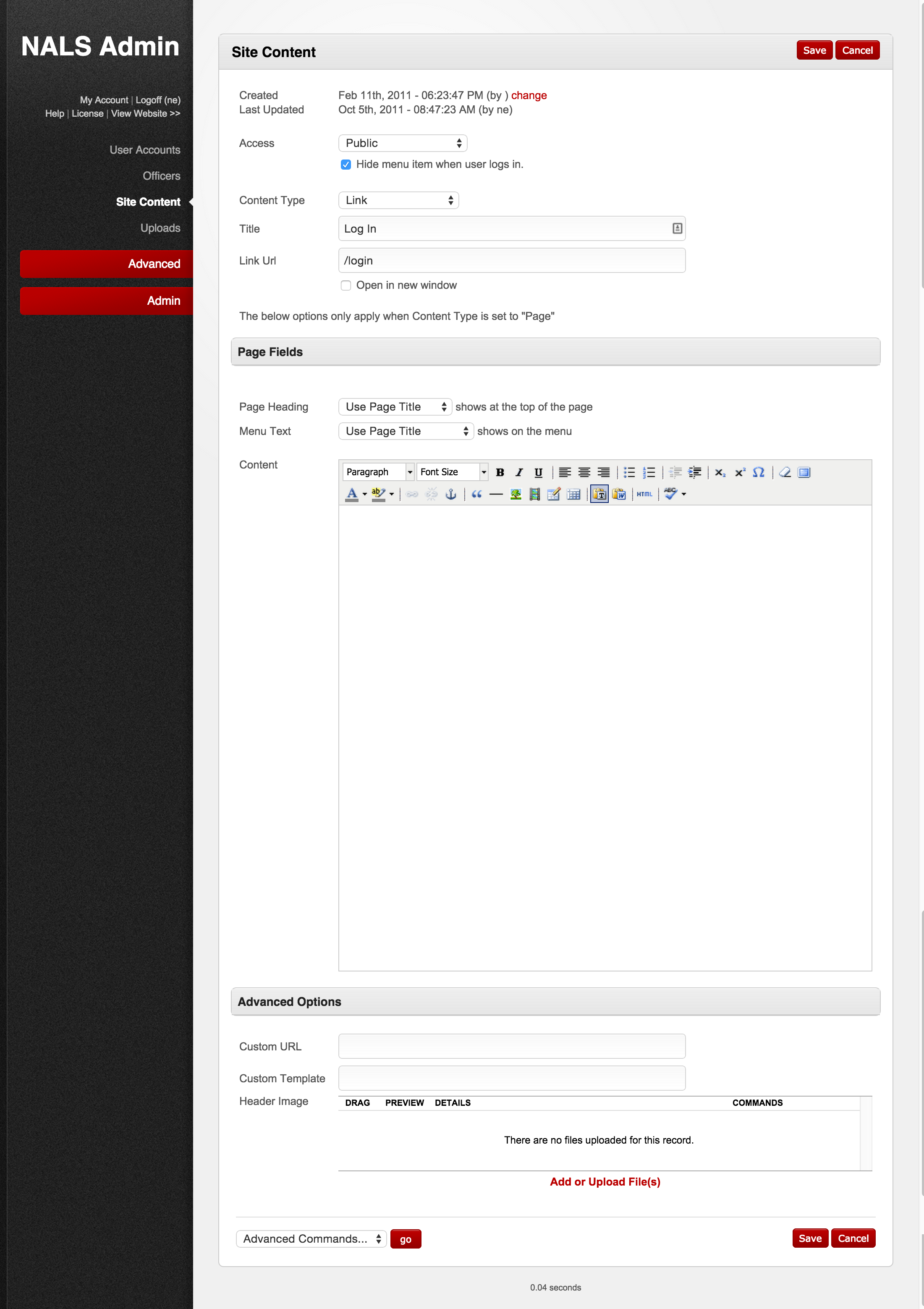This screenshot has width=924, height=1309.
Task: Toggle bold formatting in the editor
Action: tap(500, 472)
